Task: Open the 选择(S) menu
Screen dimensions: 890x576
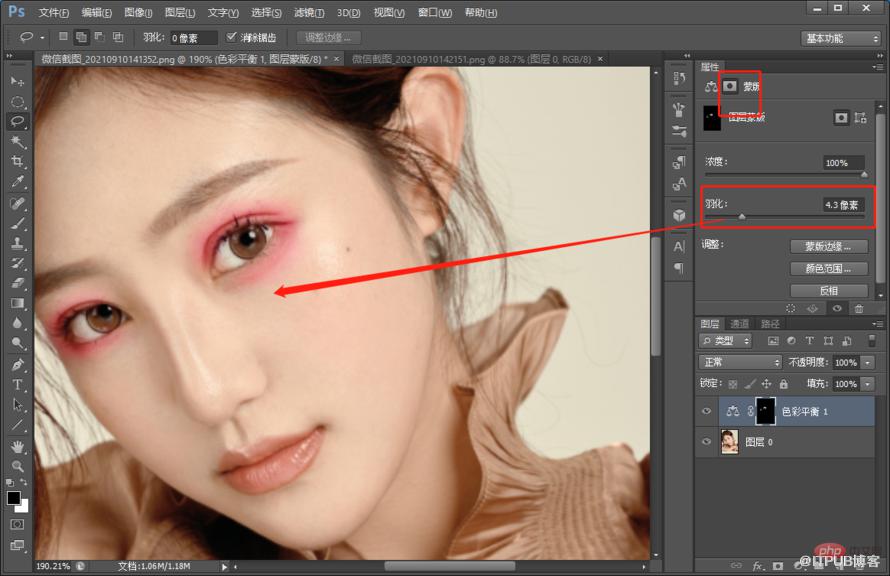Action: [x=266, y=12]
